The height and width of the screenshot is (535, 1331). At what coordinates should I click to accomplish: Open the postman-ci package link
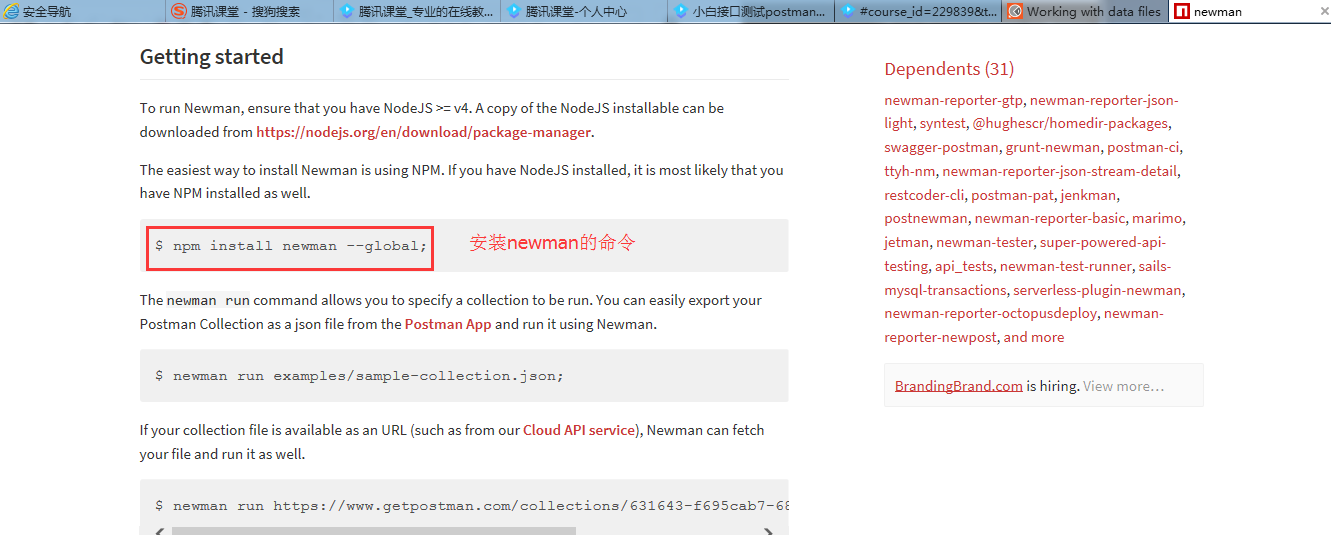(x=1143, y=147)
